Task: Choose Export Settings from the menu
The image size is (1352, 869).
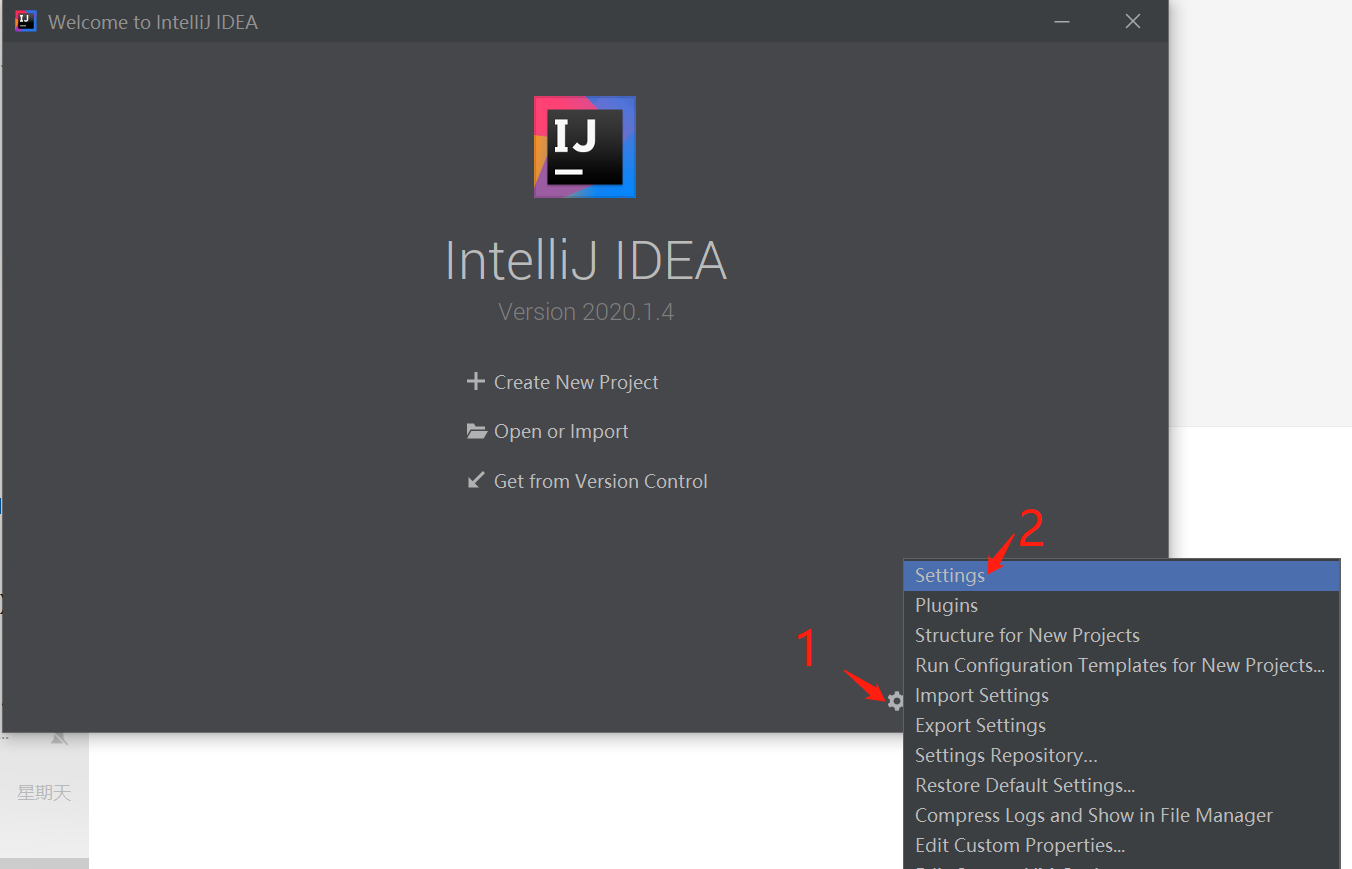Action: (979, 724)
